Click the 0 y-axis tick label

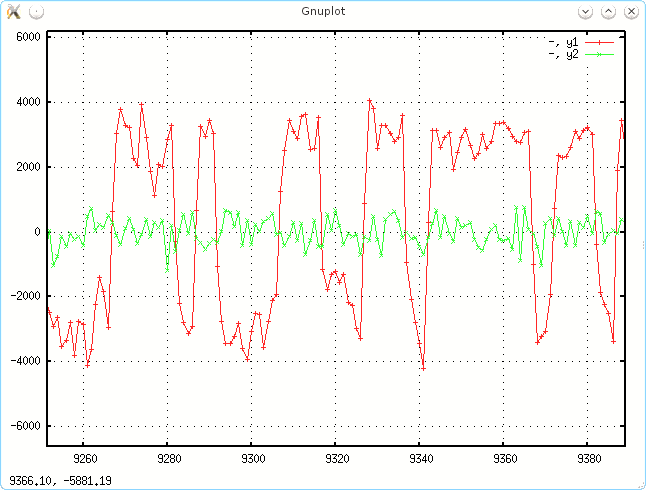point(37,232)
